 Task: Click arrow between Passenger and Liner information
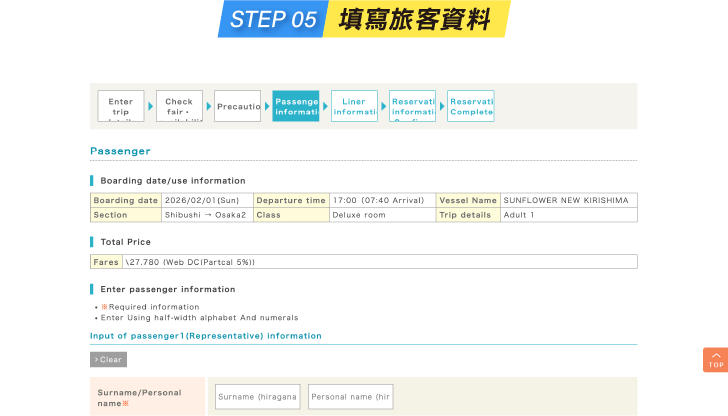coord(325,106)
